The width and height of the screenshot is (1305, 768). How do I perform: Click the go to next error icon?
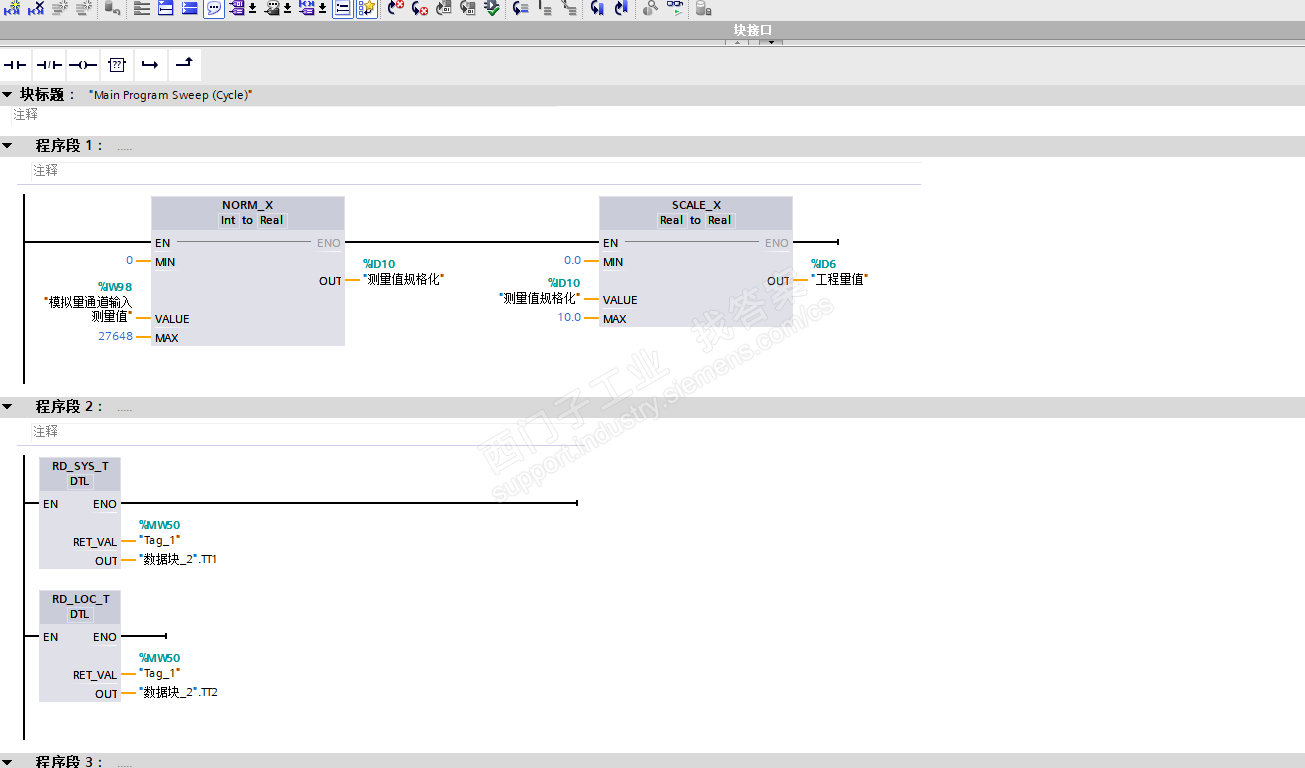point(420,8)
